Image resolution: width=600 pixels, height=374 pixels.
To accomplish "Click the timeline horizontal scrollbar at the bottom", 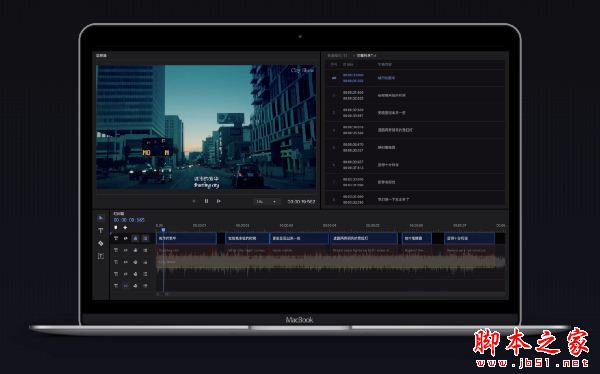I will coord(331,294).
